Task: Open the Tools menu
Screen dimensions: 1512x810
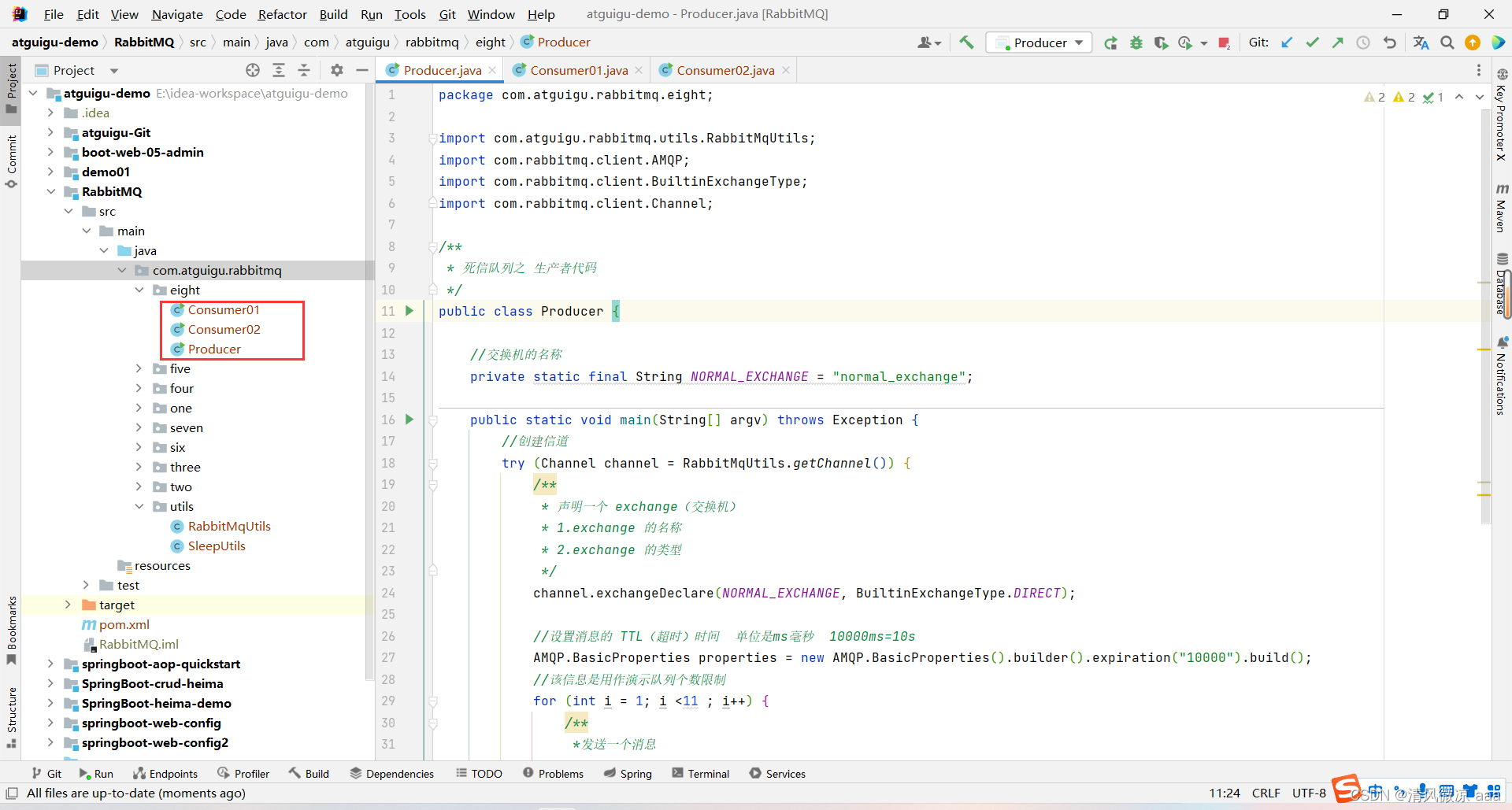Action: (x=409, y=14)
